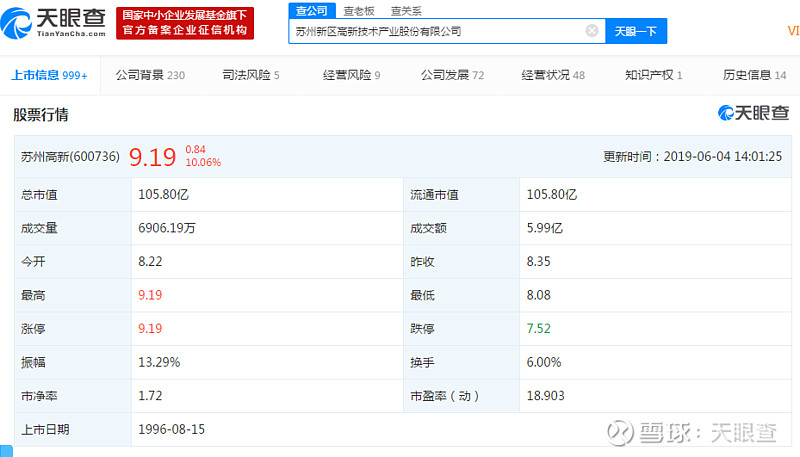Image resolution: width=800 pixels, height=457 pixels.
Task: Click the 最低 value 8.08
Action: click(x=538, y=295)
